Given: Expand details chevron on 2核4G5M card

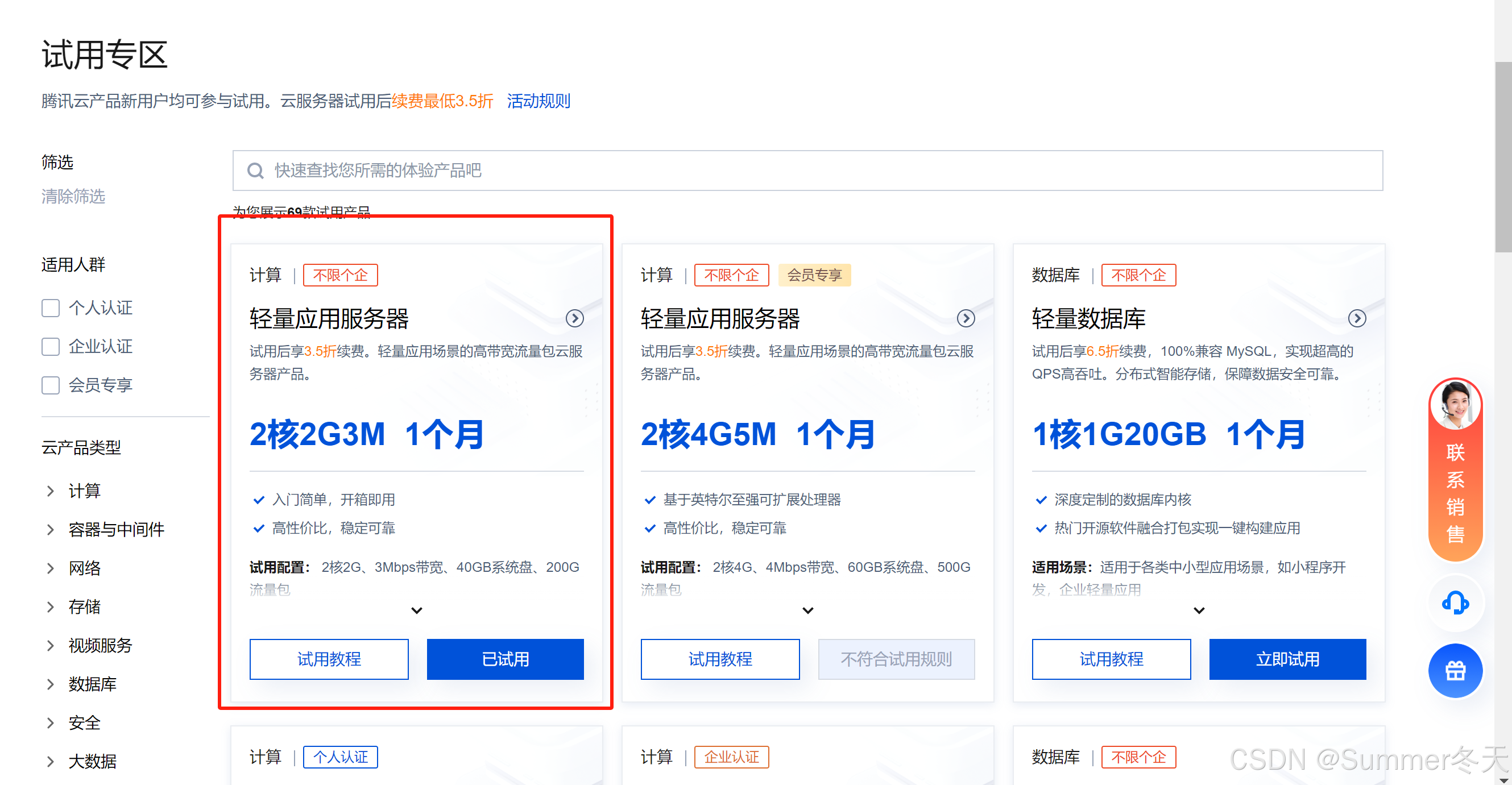Looking at the screenshot, I should point(807,610).
